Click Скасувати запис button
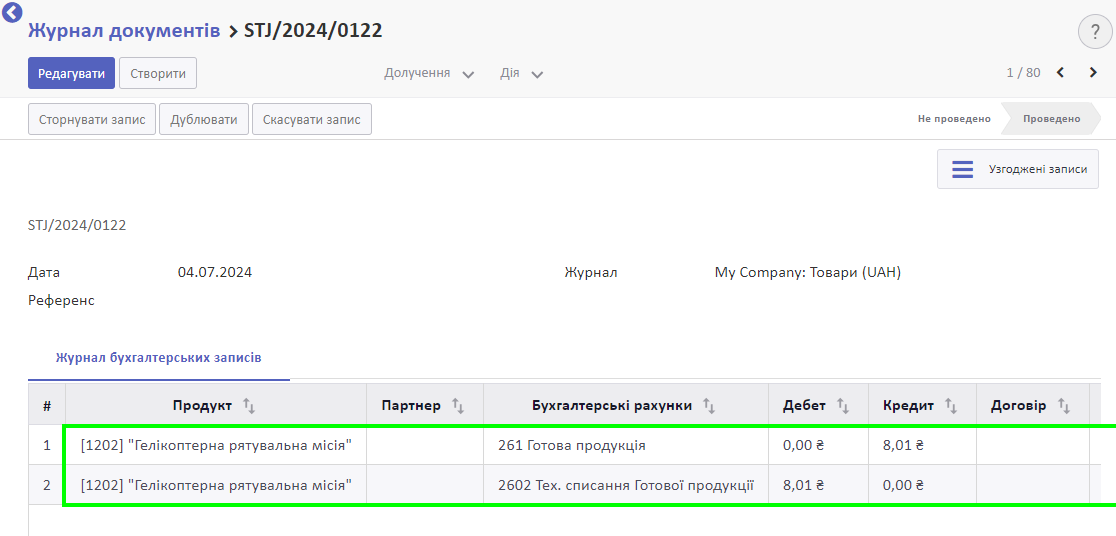 312,120
